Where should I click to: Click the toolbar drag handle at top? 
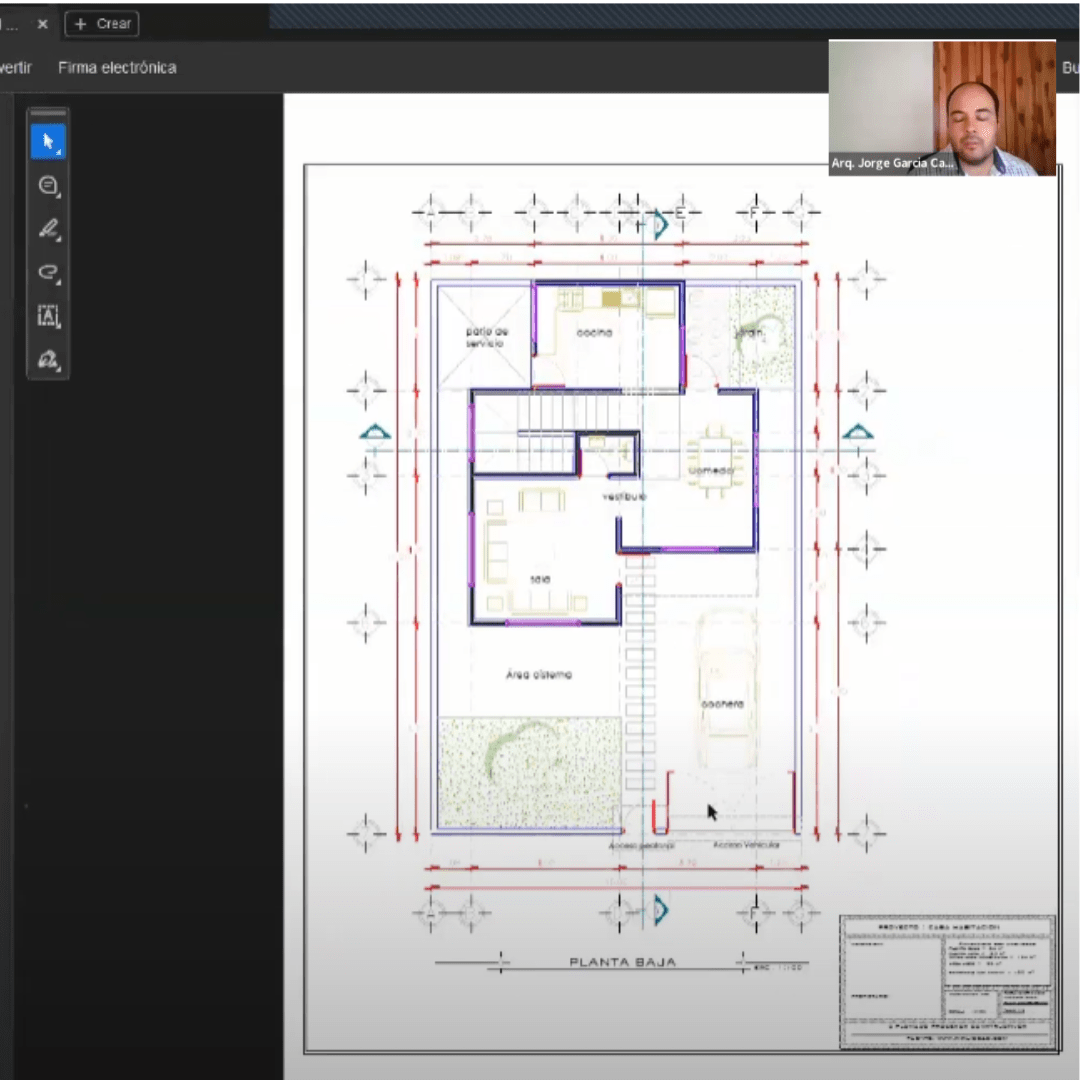pyautogui.click(x=48, y=113)
